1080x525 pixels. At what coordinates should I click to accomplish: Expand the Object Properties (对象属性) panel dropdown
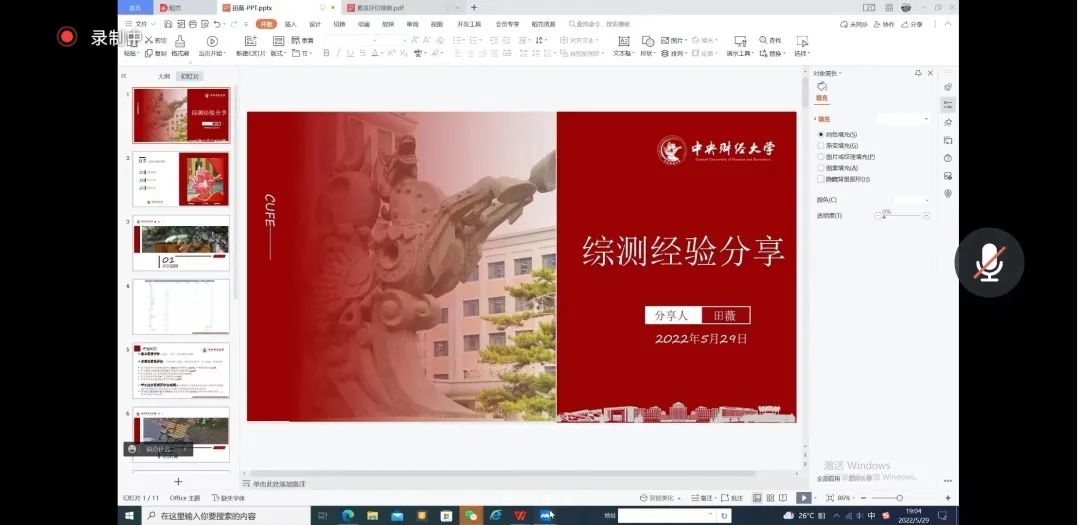842,73
